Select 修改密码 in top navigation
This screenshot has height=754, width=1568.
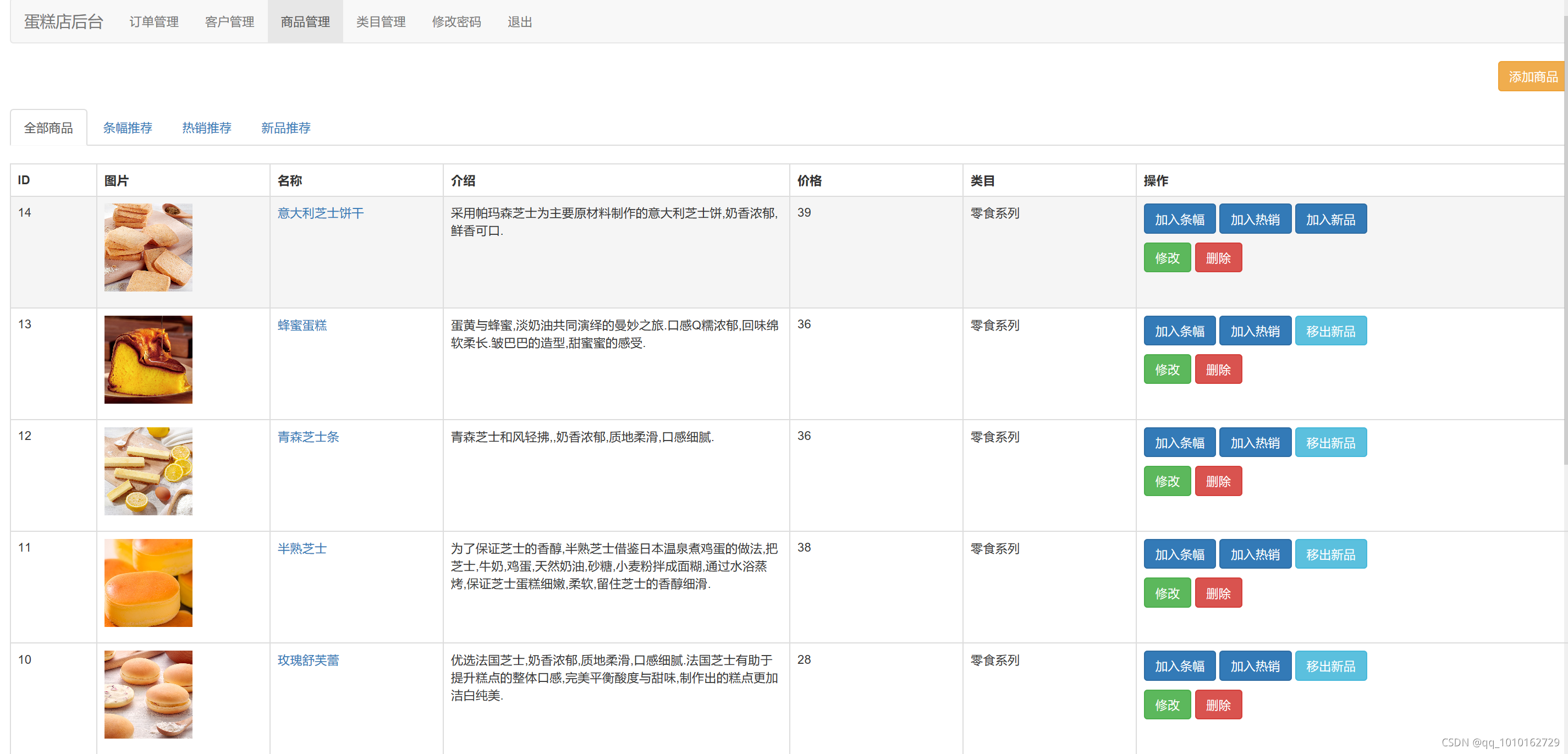tap(456, 22)
